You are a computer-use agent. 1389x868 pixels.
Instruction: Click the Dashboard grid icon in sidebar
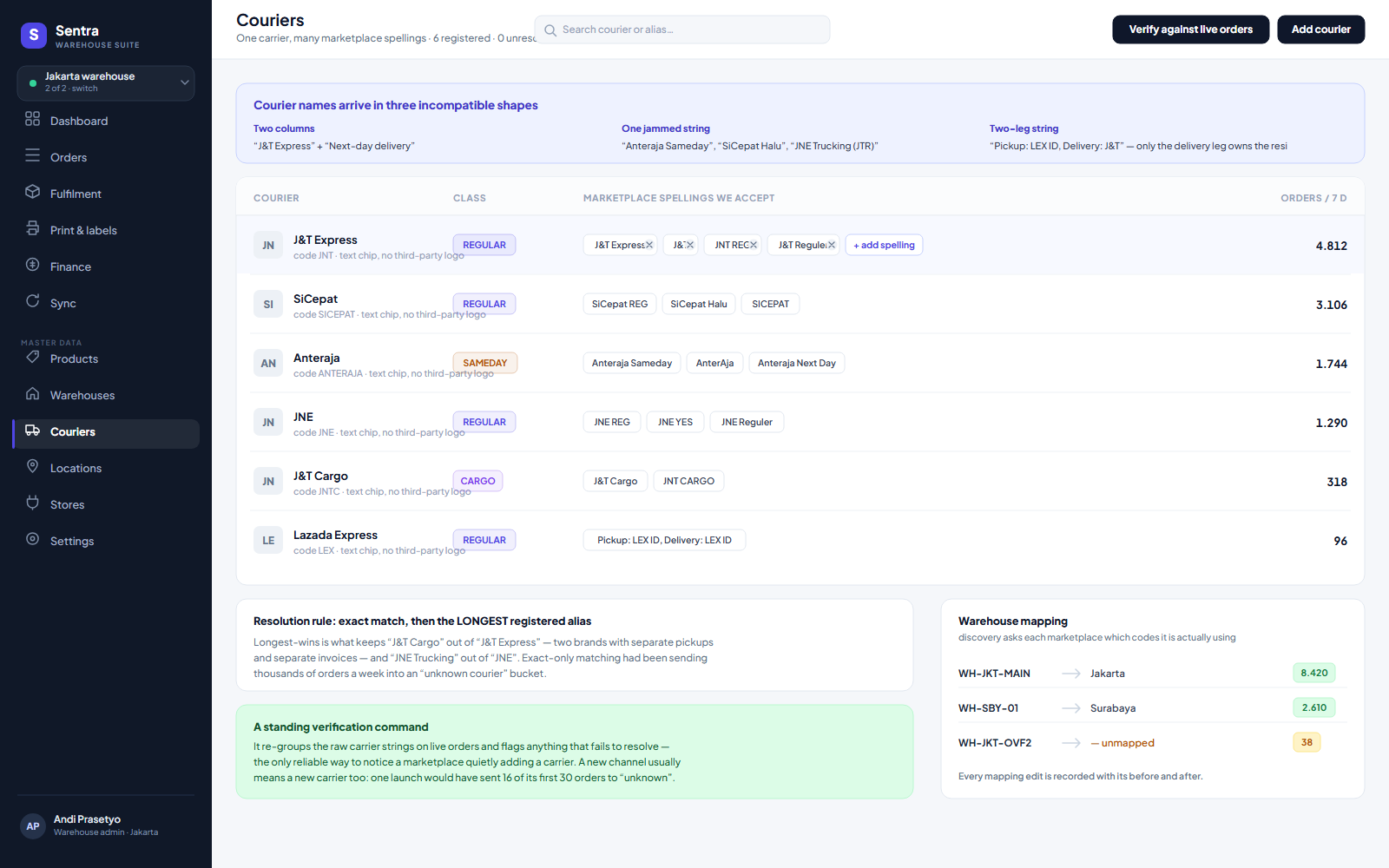coord(33,119)
